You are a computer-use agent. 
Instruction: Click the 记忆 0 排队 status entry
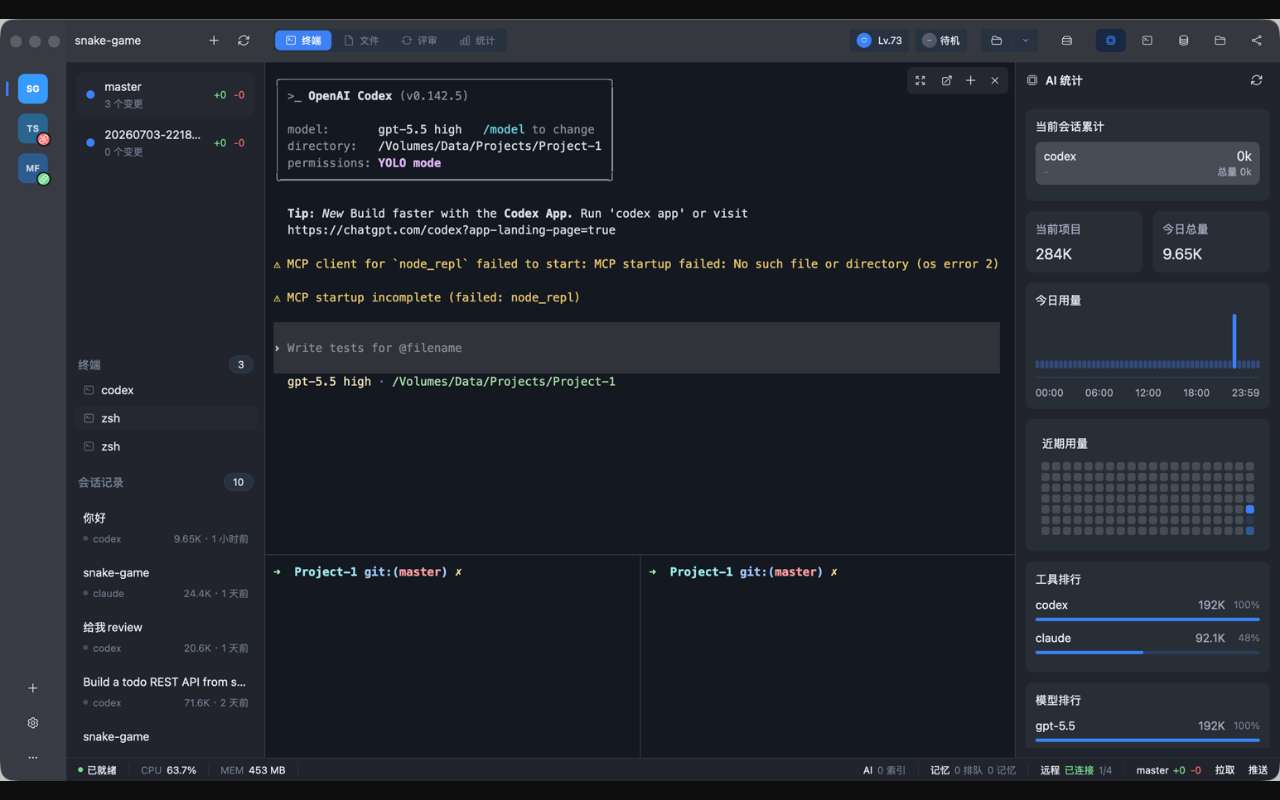973,770
